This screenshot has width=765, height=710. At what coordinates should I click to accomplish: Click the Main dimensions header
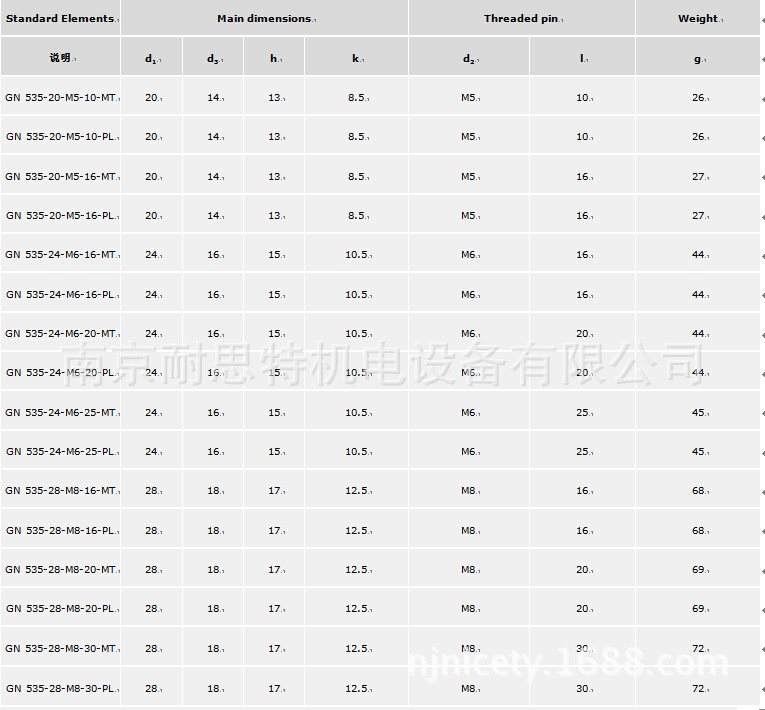264,18
